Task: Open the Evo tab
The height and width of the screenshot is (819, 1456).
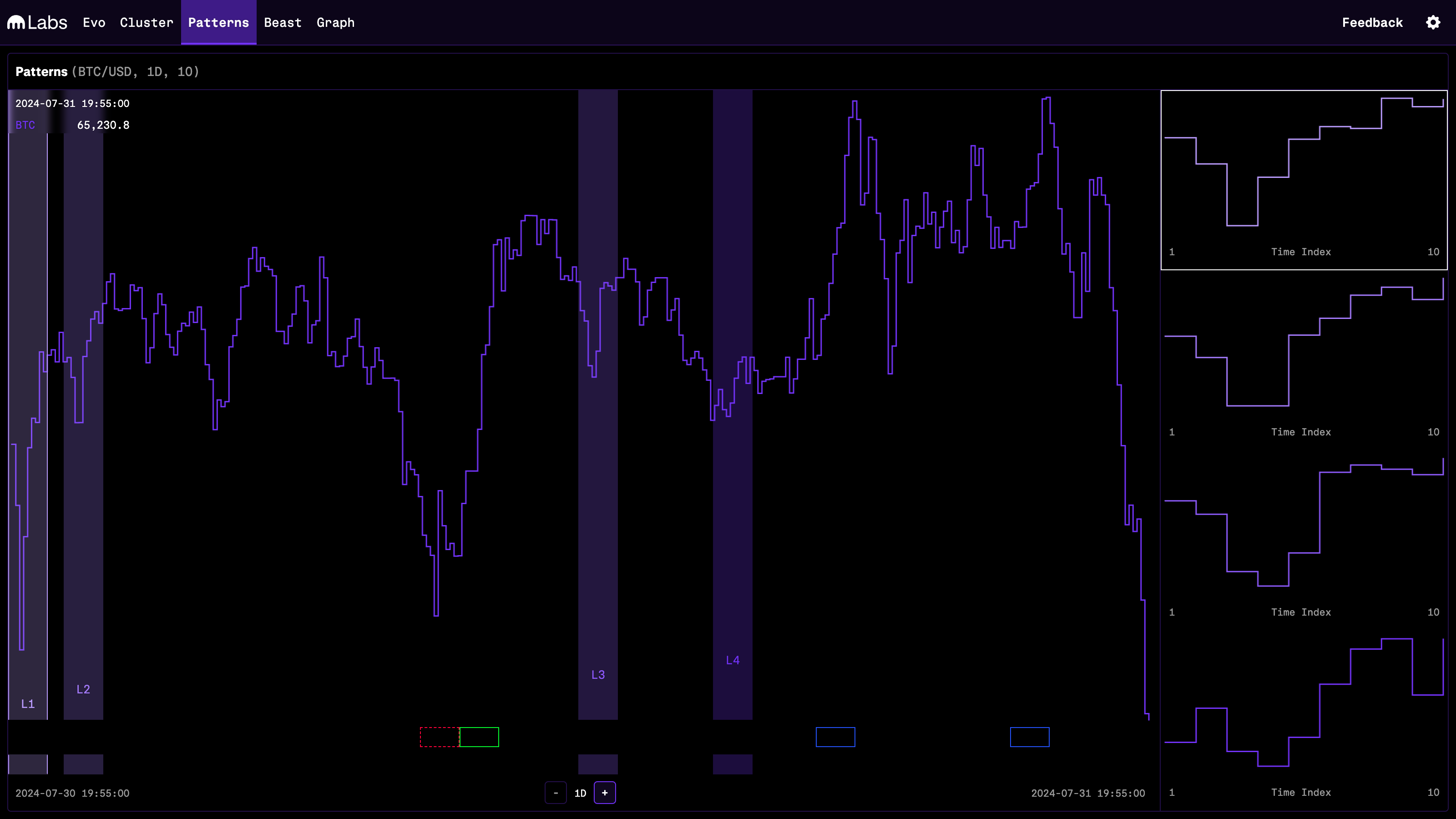Action: point(94,23)
